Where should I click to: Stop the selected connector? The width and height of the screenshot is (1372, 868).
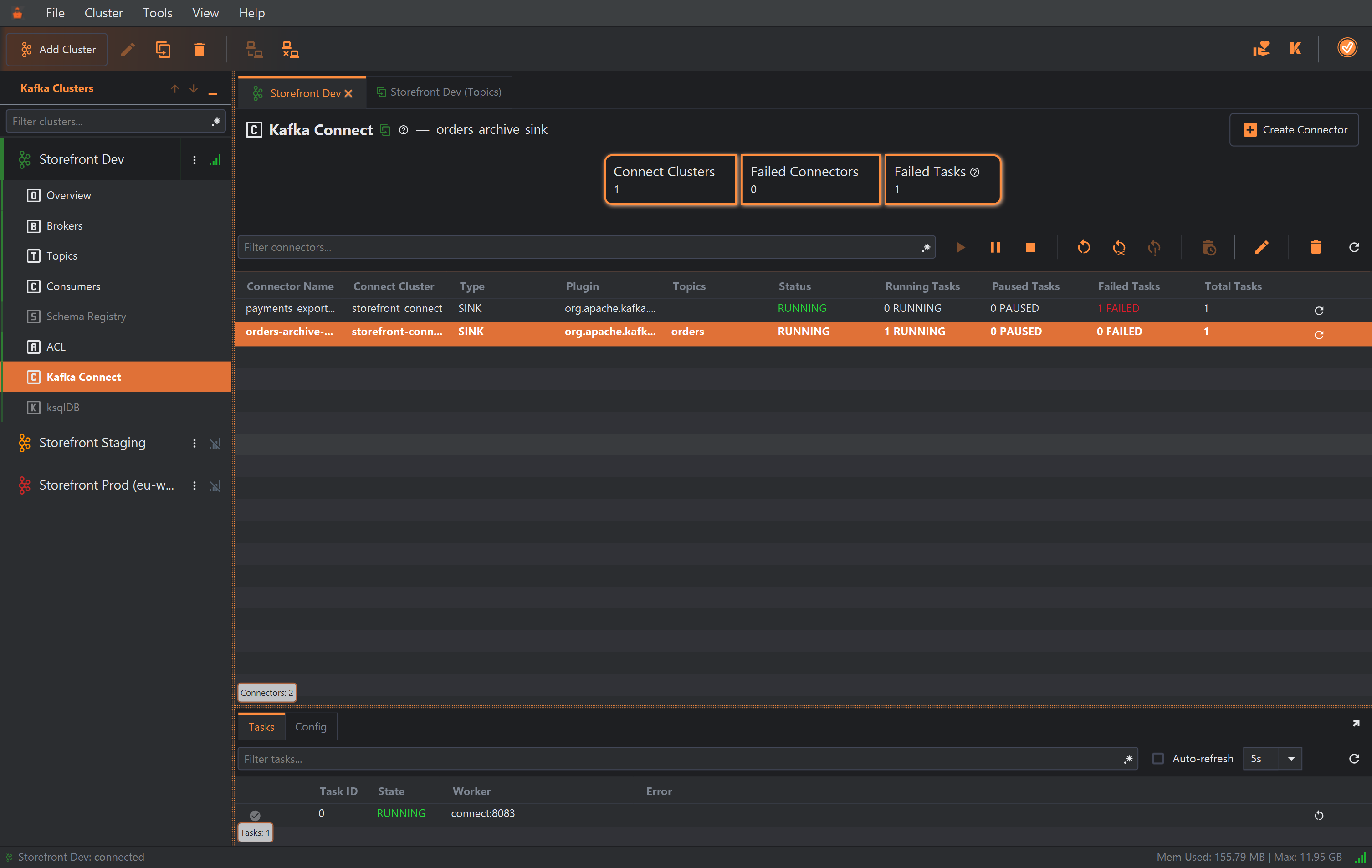coord(1030,247)
